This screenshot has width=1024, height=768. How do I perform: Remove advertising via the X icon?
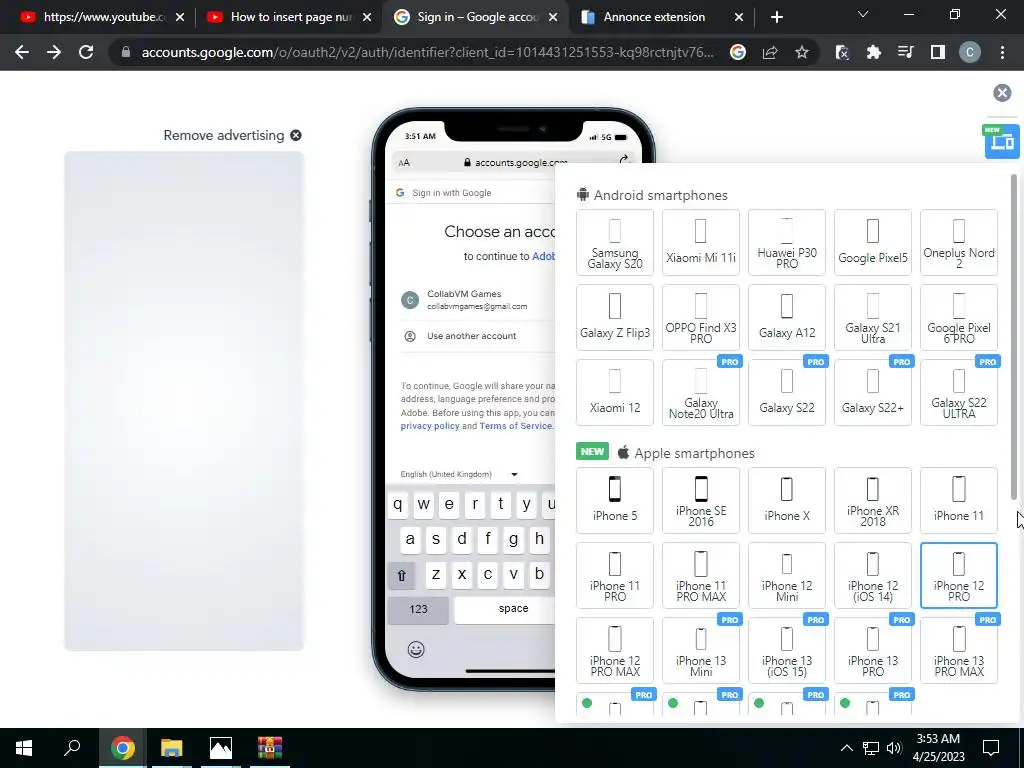point(296,135)
